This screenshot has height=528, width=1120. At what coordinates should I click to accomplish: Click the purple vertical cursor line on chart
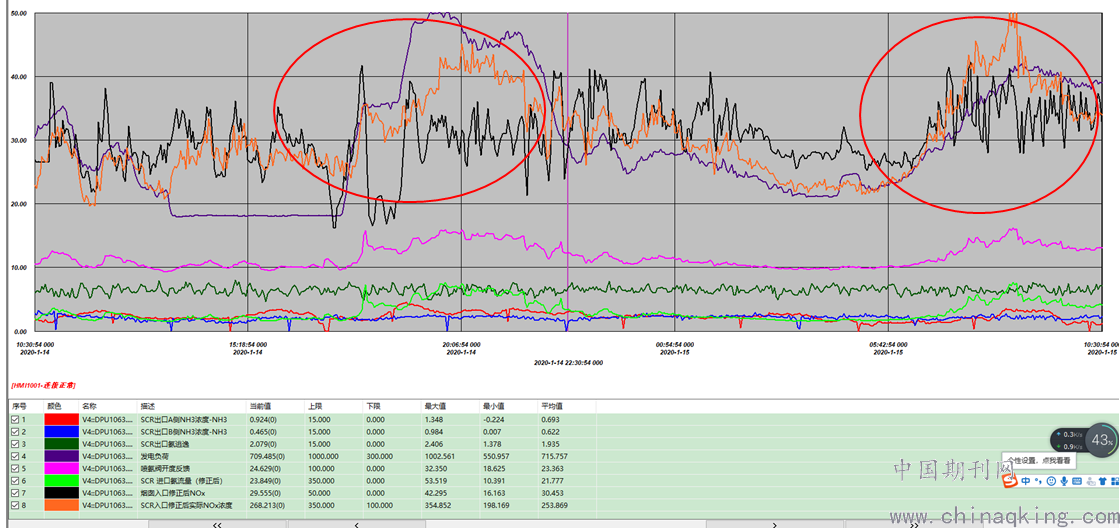coord(568,171)
